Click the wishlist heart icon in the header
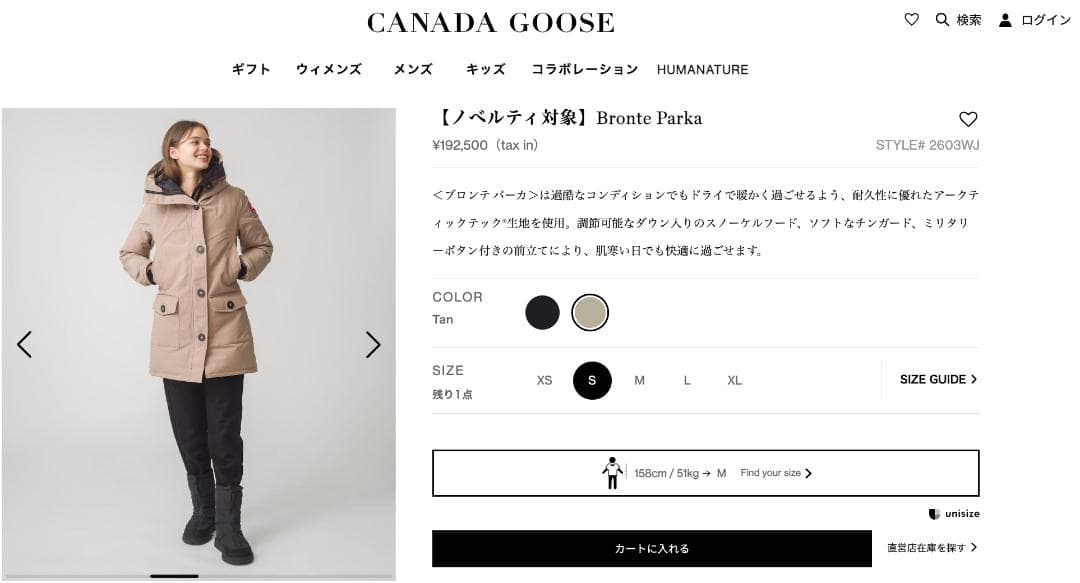Screen dimensions: 1080x583 (911, 19)
